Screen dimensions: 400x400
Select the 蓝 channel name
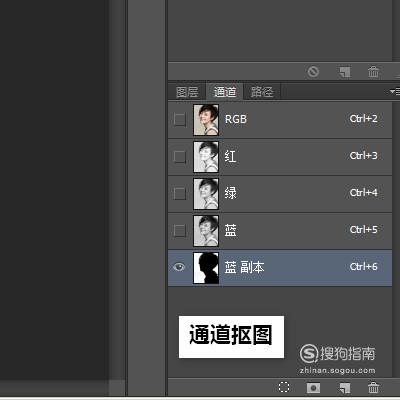230,230
